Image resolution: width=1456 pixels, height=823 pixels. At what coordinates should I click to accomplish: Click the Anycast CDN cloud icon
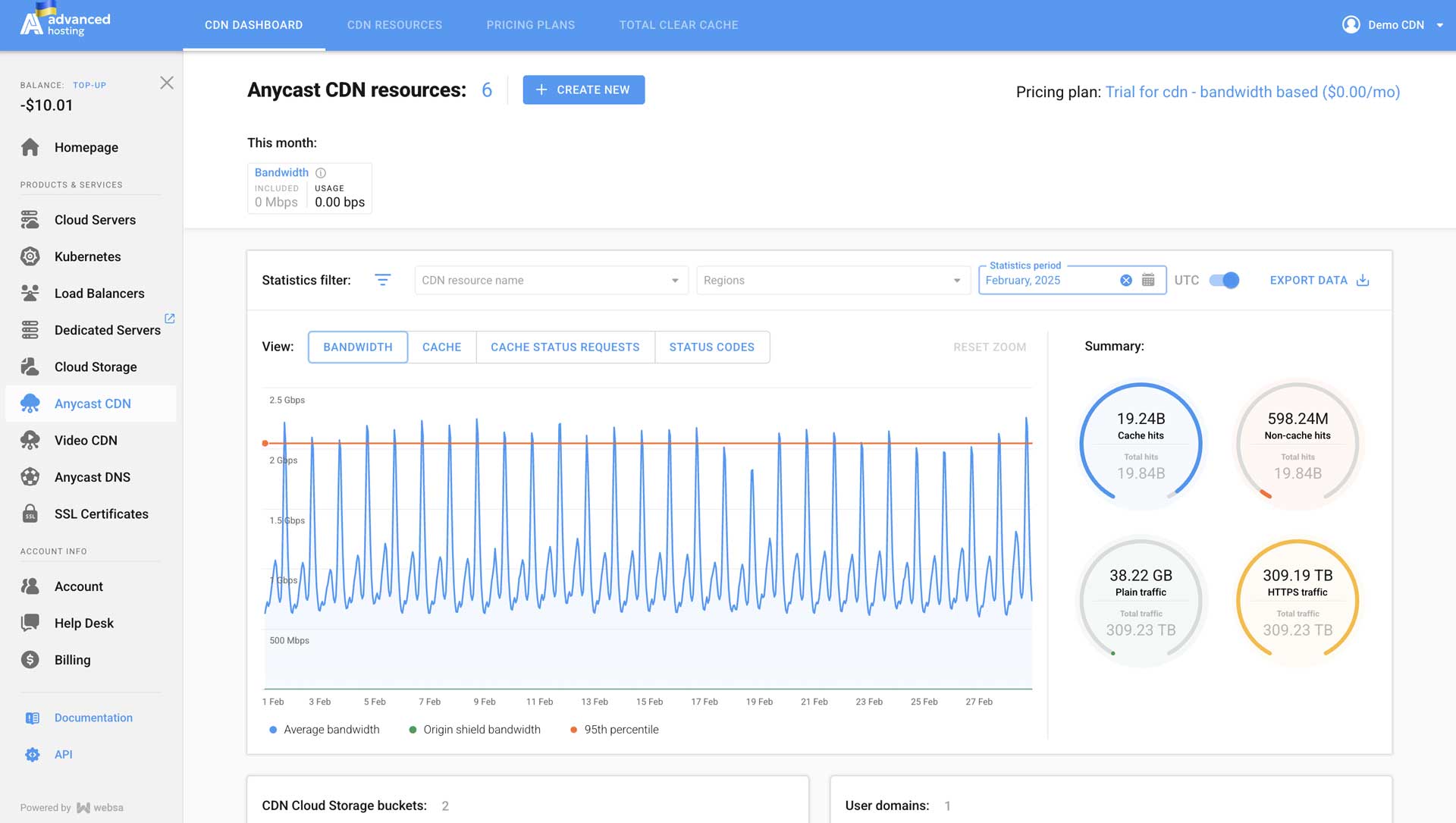pyautogui.click(x=30, y=404)
